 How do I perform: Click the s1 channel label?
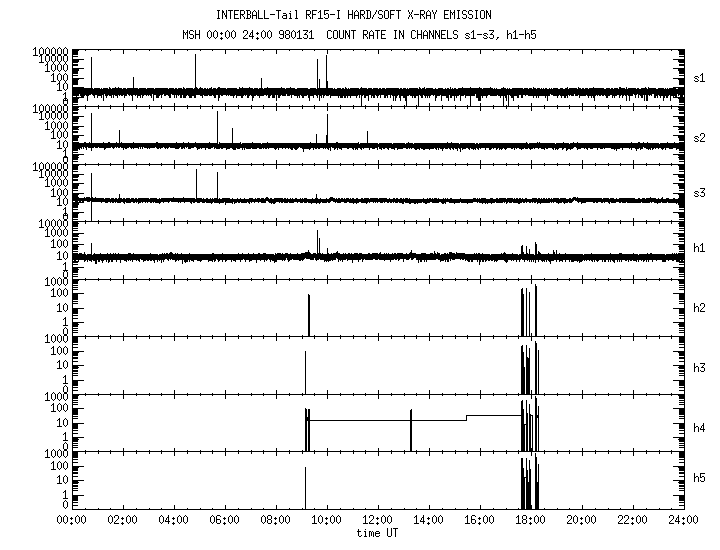click(x=699, y=77)
